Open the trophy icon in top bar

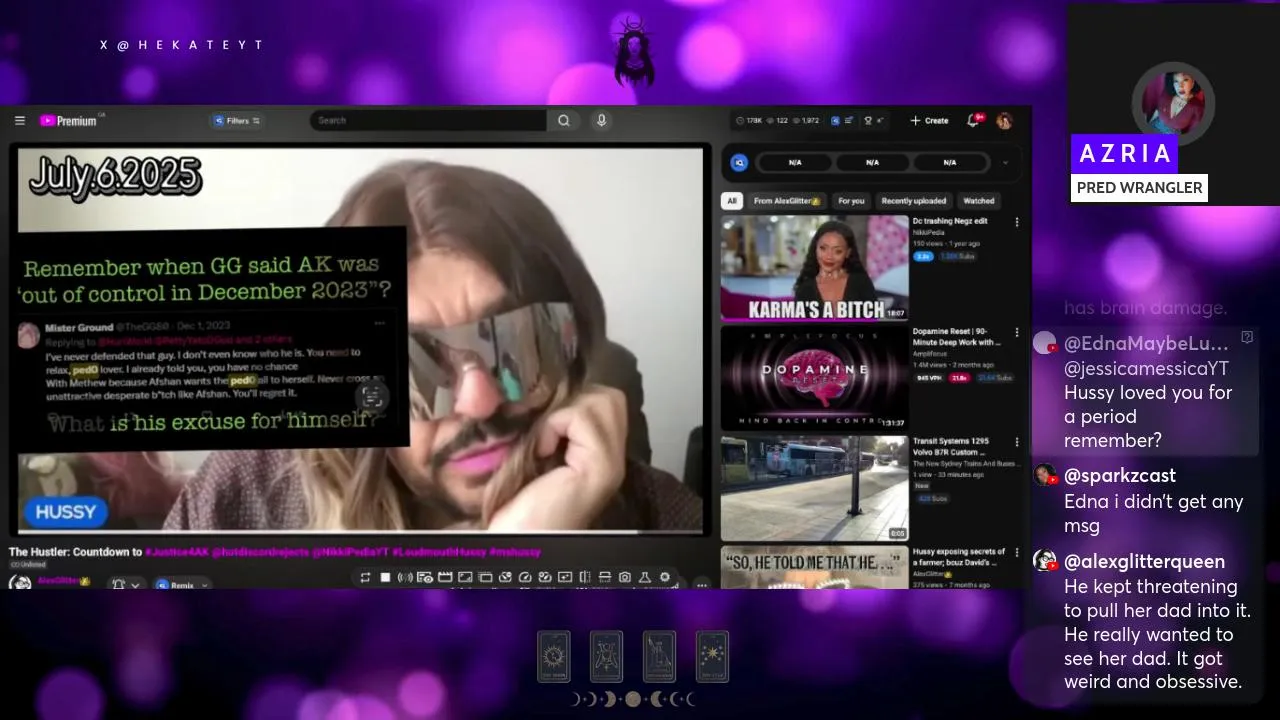pos(868,120)
